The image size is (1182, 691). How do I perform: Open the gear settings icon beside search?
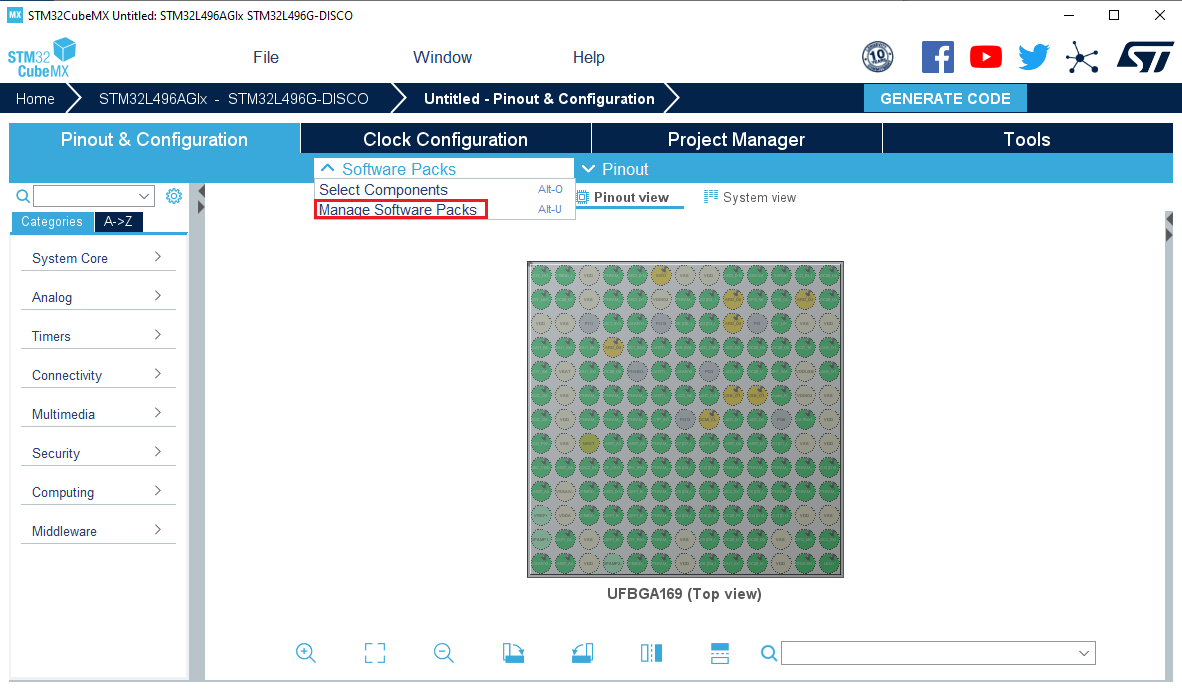174,196
